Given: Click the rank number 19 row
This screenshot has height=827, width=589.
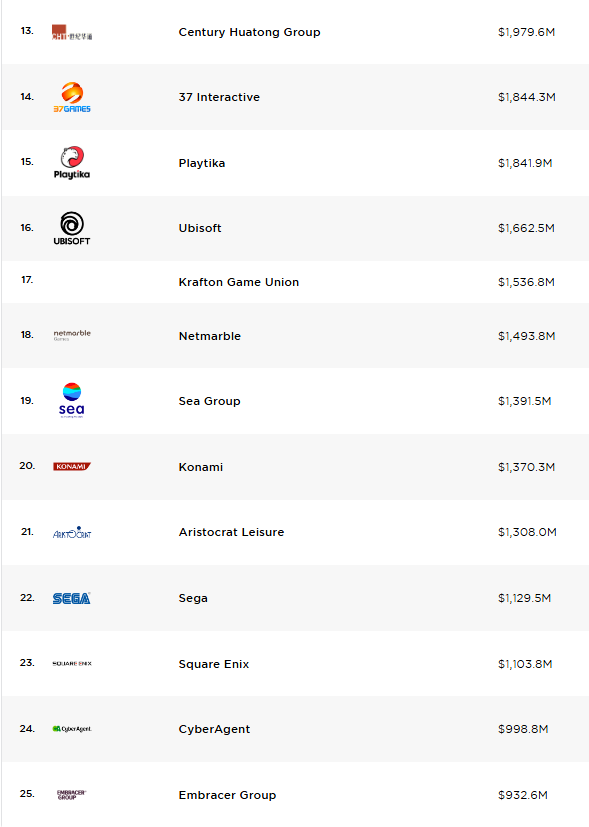Looking at the screenshot, I should tap(295, 401).
